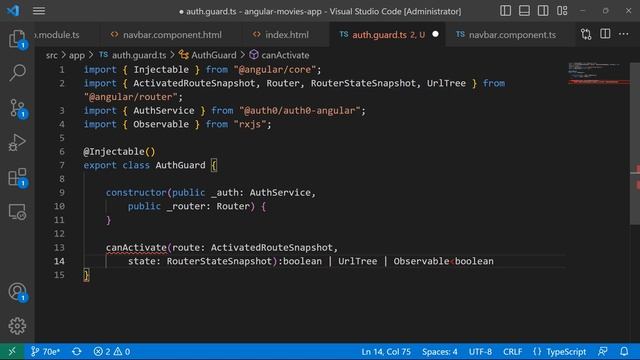Click the constructor keyword

click(x=136, y=192)
